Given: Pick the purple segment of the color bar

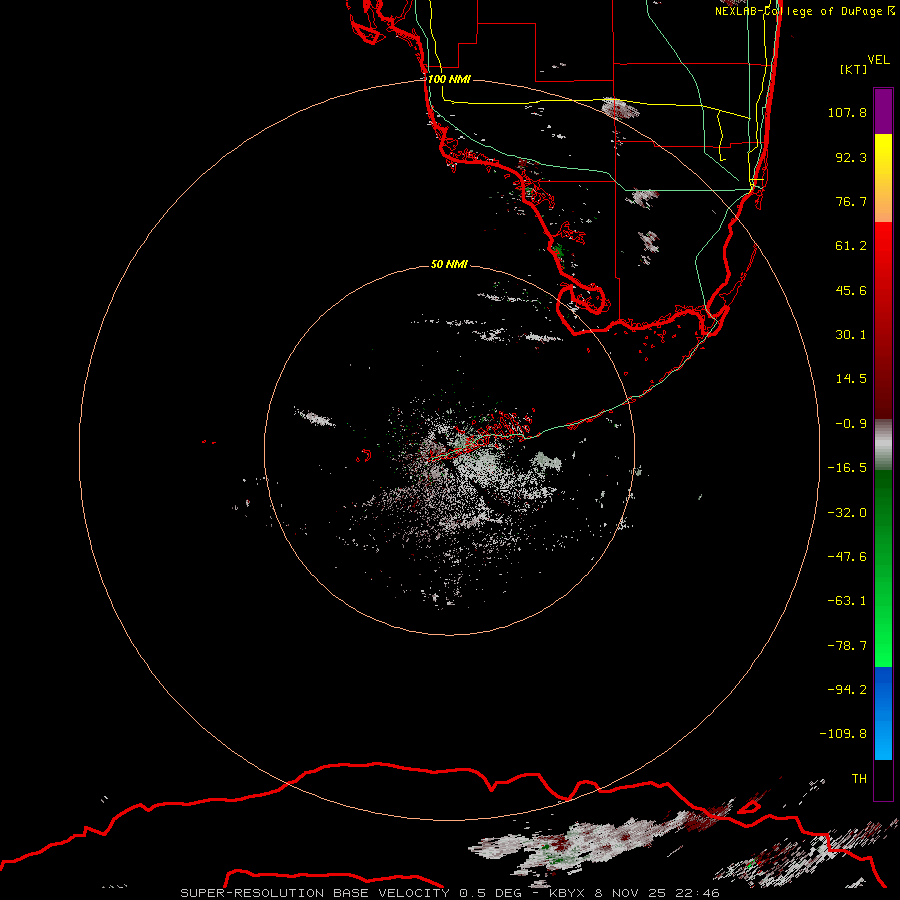Looking at the screenshot, I should tap(883, 111).
